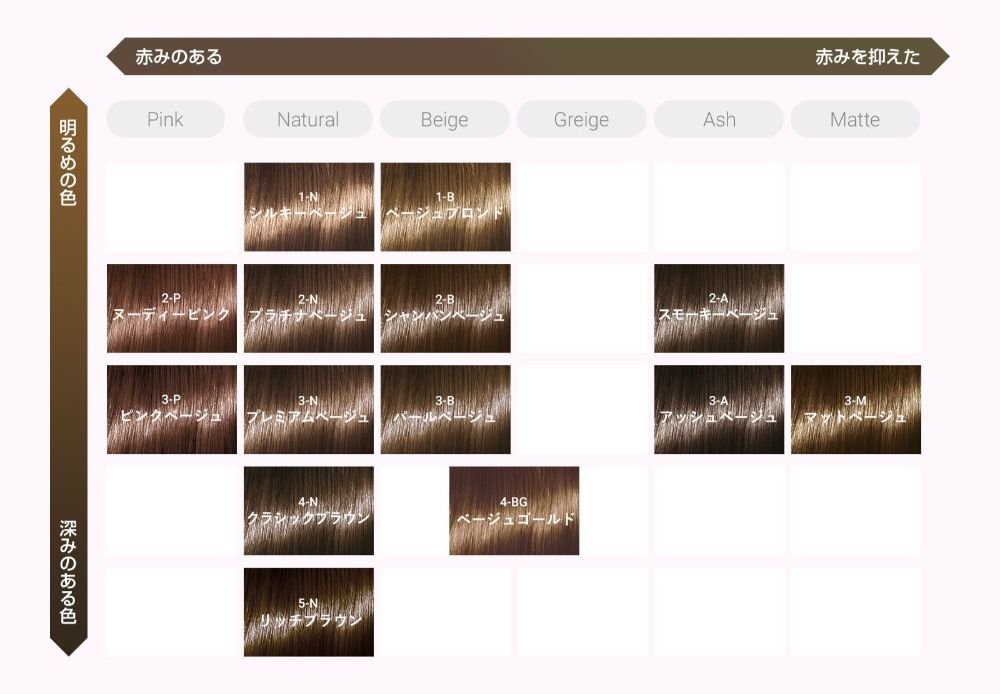Pick the 2-N プラチナベージュ swatch

(309, 308)
